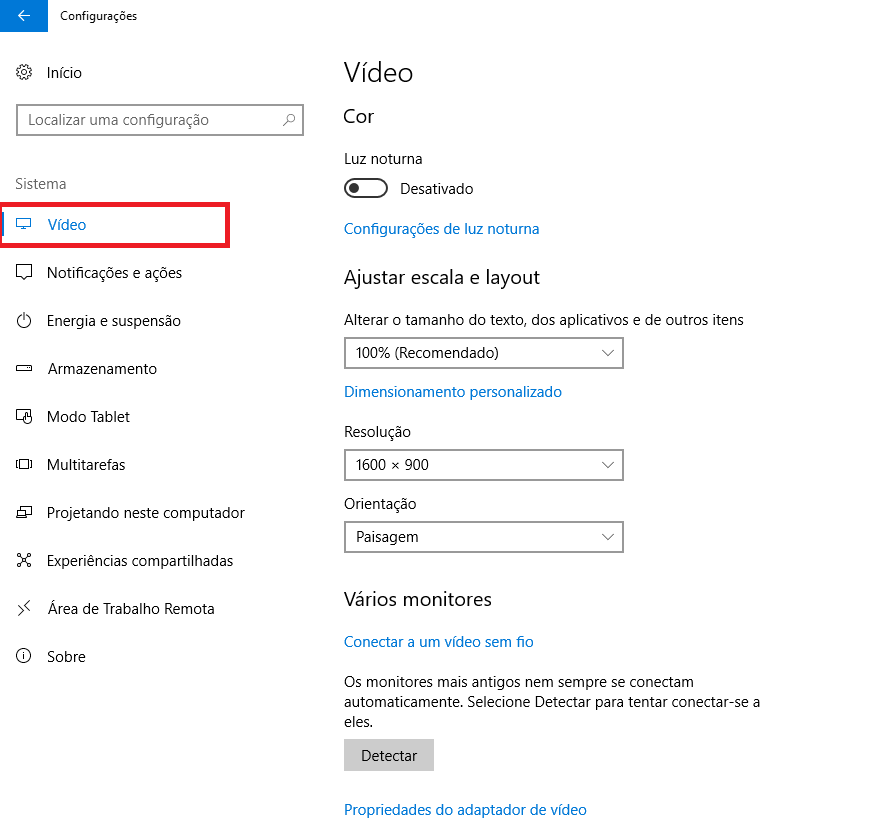Click the Projetando neste computador icon
The height and width of the screenshot is (837, 889).
(24, 512)
